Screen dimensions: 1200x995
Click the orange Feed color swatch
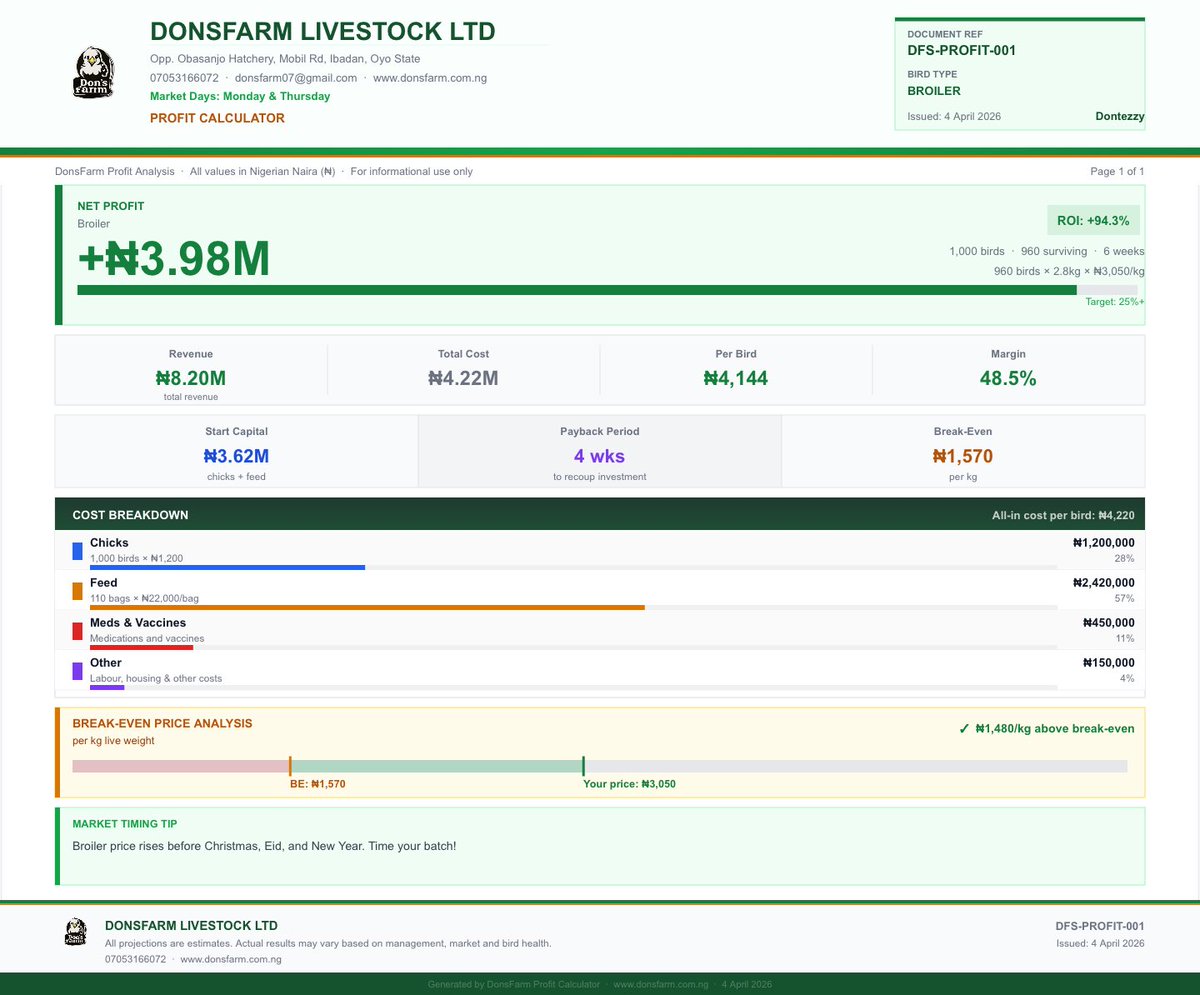click(x=77, y=591)
